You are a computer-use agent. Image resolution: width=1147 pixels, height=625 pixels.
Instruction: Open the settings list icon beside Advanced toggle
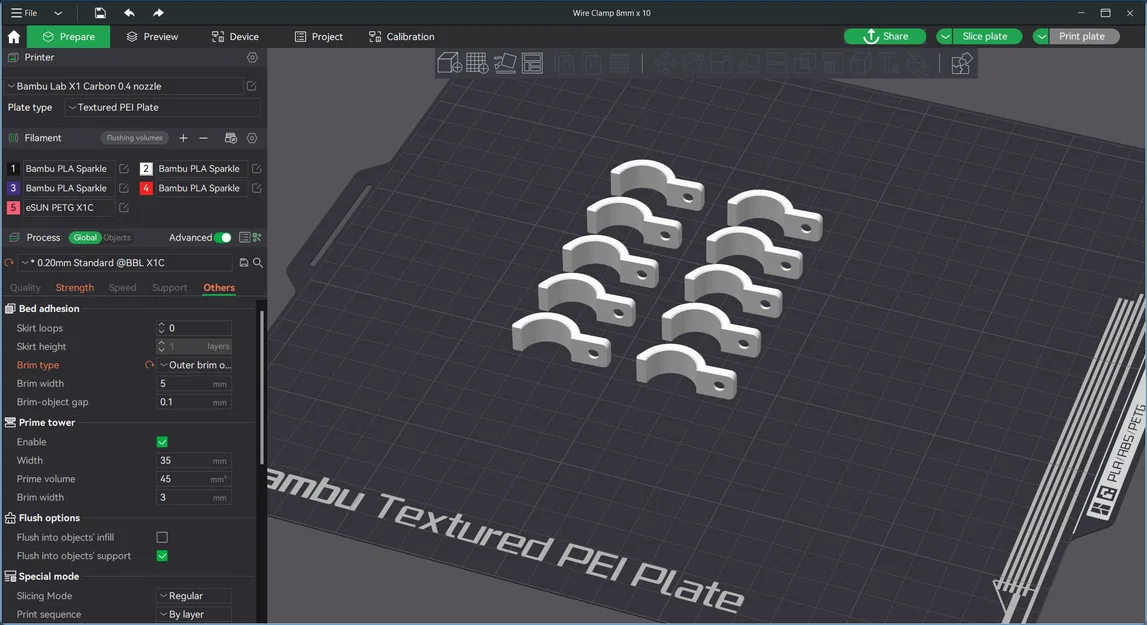tap(244, 237)
